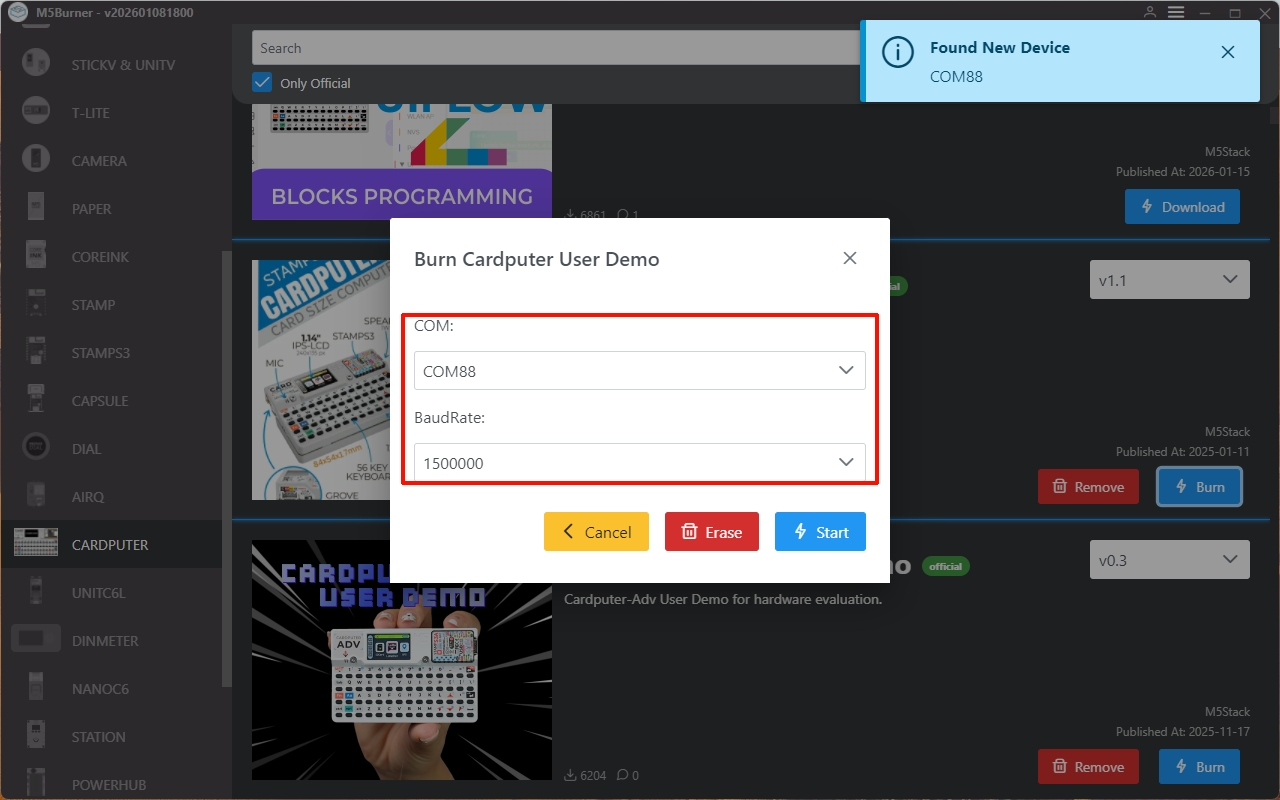Click the STAMPS3 device icon in sidebar
Screen dimensions: 1280x800
coord(36,352)
